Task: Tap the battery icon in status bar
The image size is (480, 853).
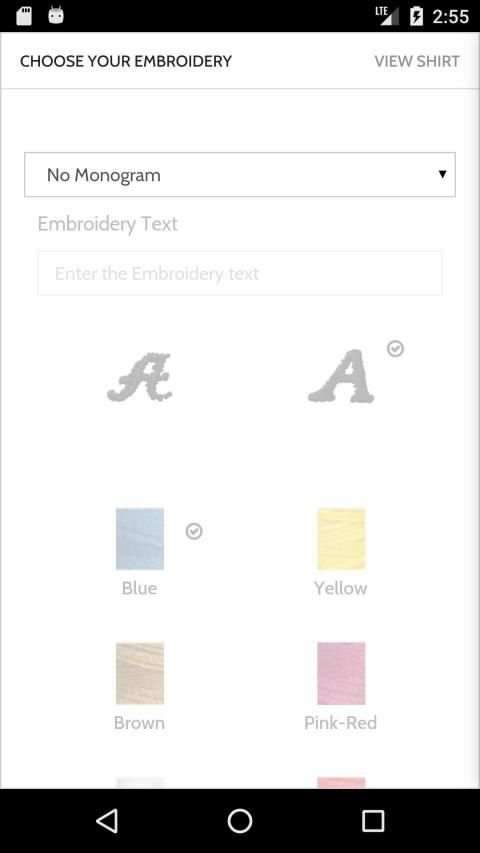Action: click(x=416, y=16)
